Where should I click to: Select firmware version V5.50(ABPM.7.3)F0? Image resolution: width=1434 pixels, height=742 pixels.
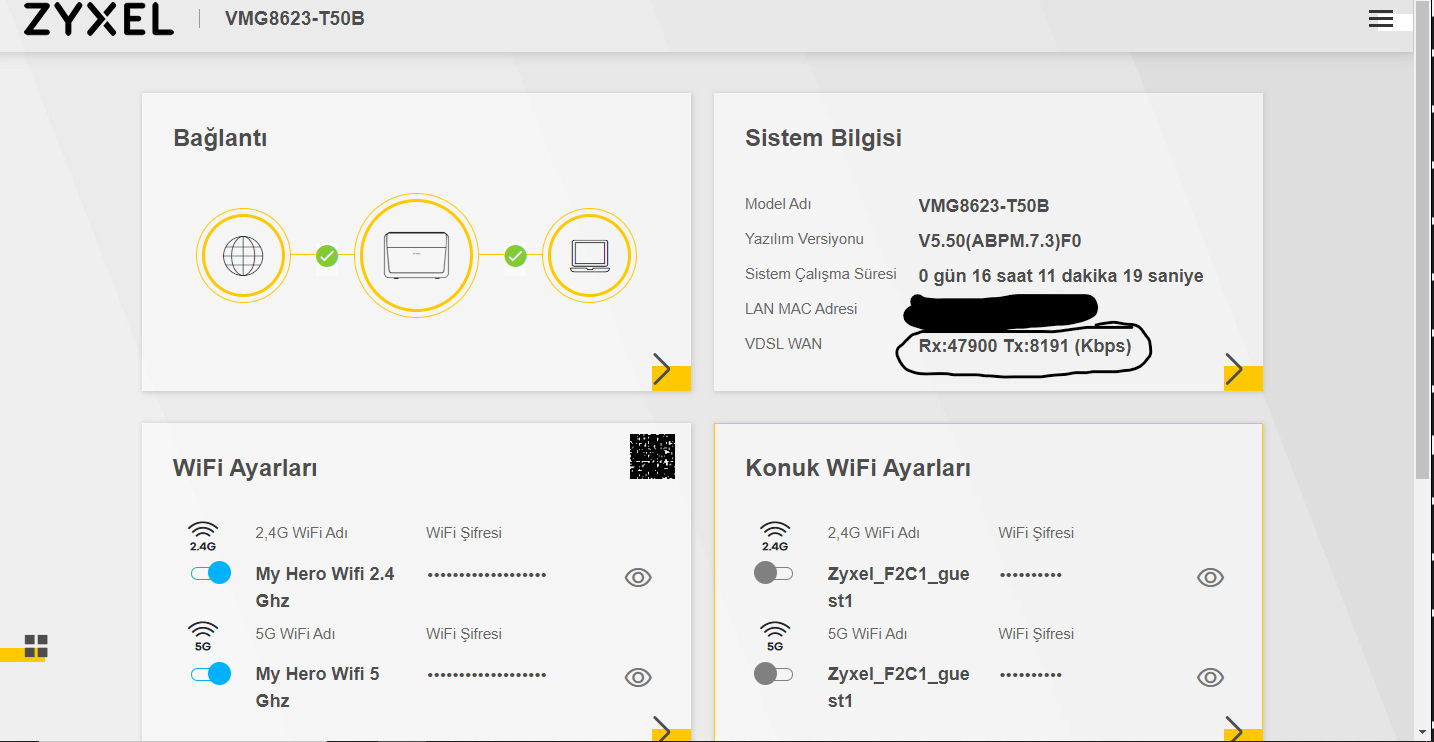(1000, 240)
